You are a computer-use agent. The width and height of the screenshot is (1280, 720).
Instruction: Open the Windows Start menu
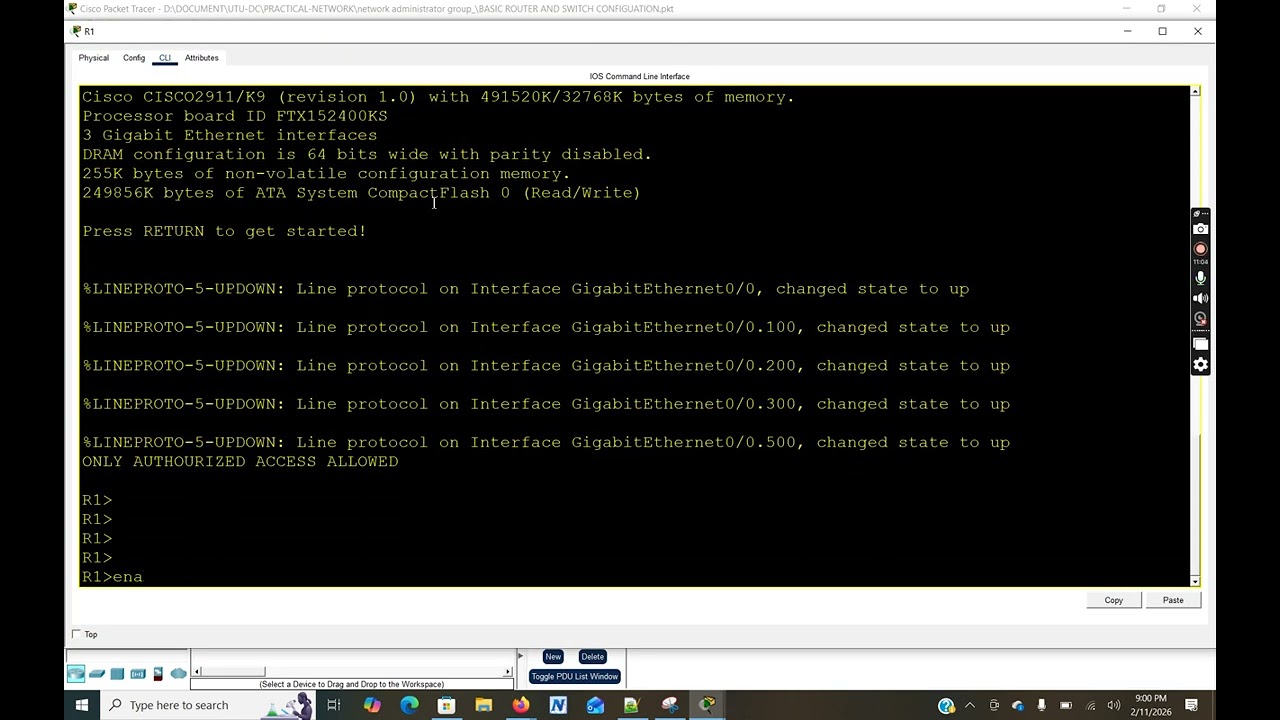point(82,705)
